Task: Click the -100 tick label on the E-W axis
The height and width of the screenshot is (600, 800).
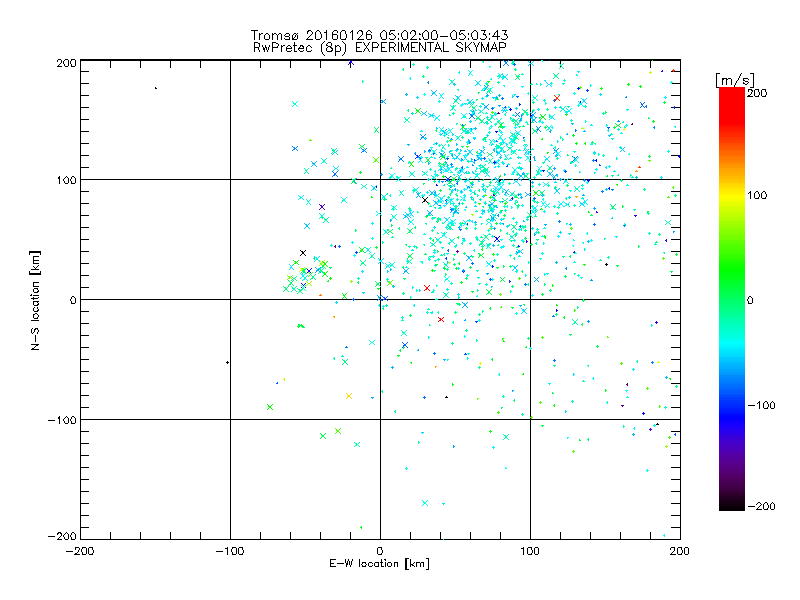Action: pyautogui.click(x=230, y=551)
